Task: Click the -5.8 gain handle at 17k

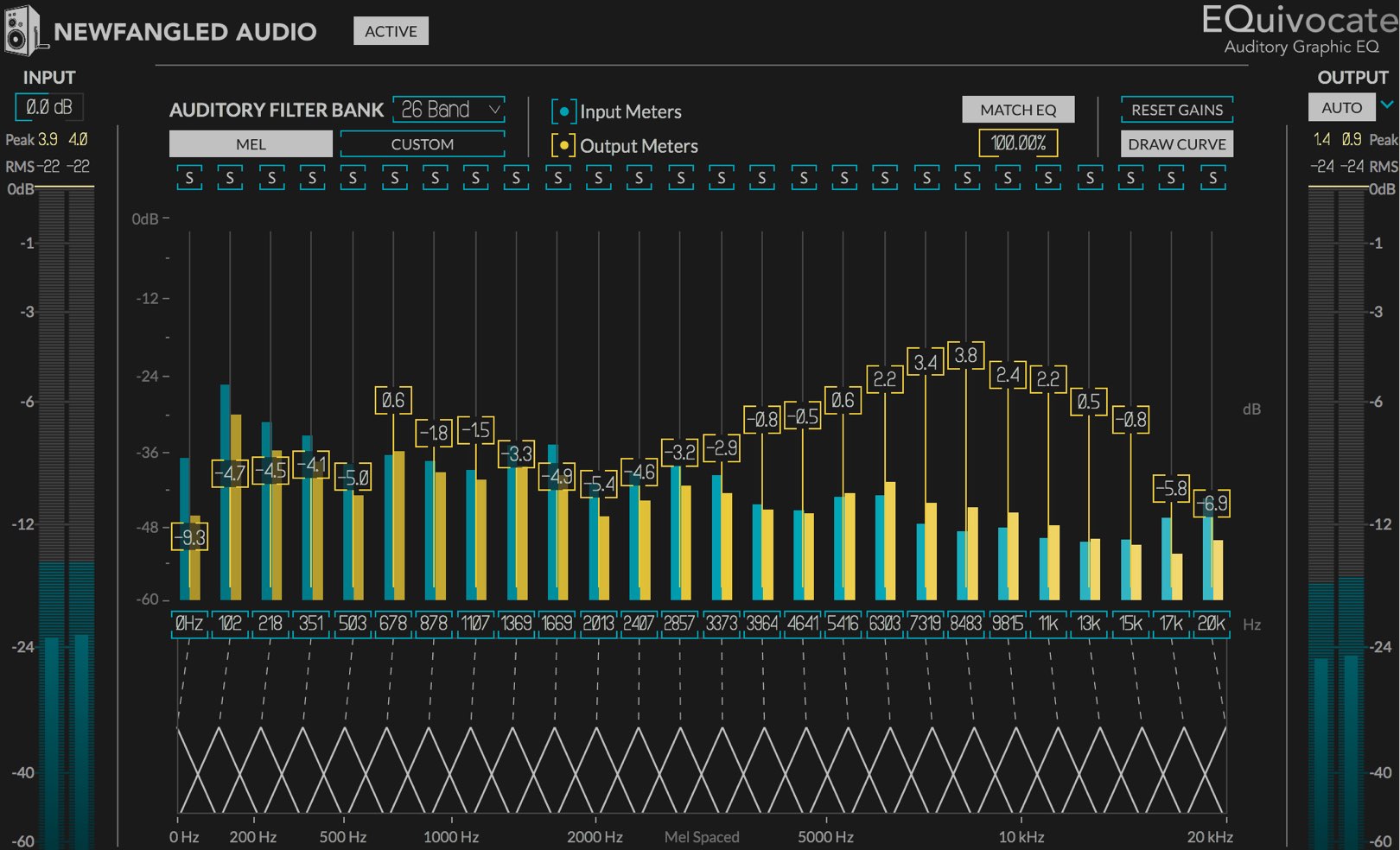Action: click(1171, 488)
